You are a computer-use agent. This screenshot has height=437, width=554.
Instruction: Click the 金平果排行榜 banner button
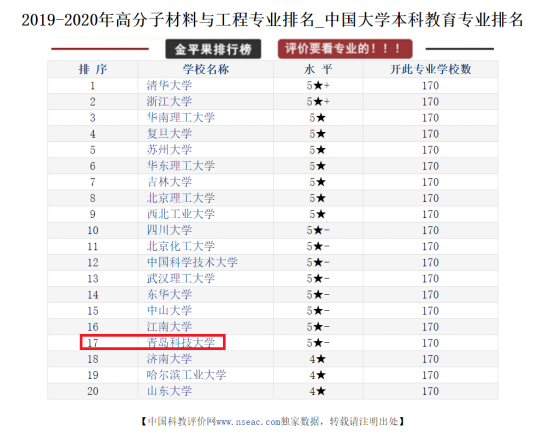[213, 49]
